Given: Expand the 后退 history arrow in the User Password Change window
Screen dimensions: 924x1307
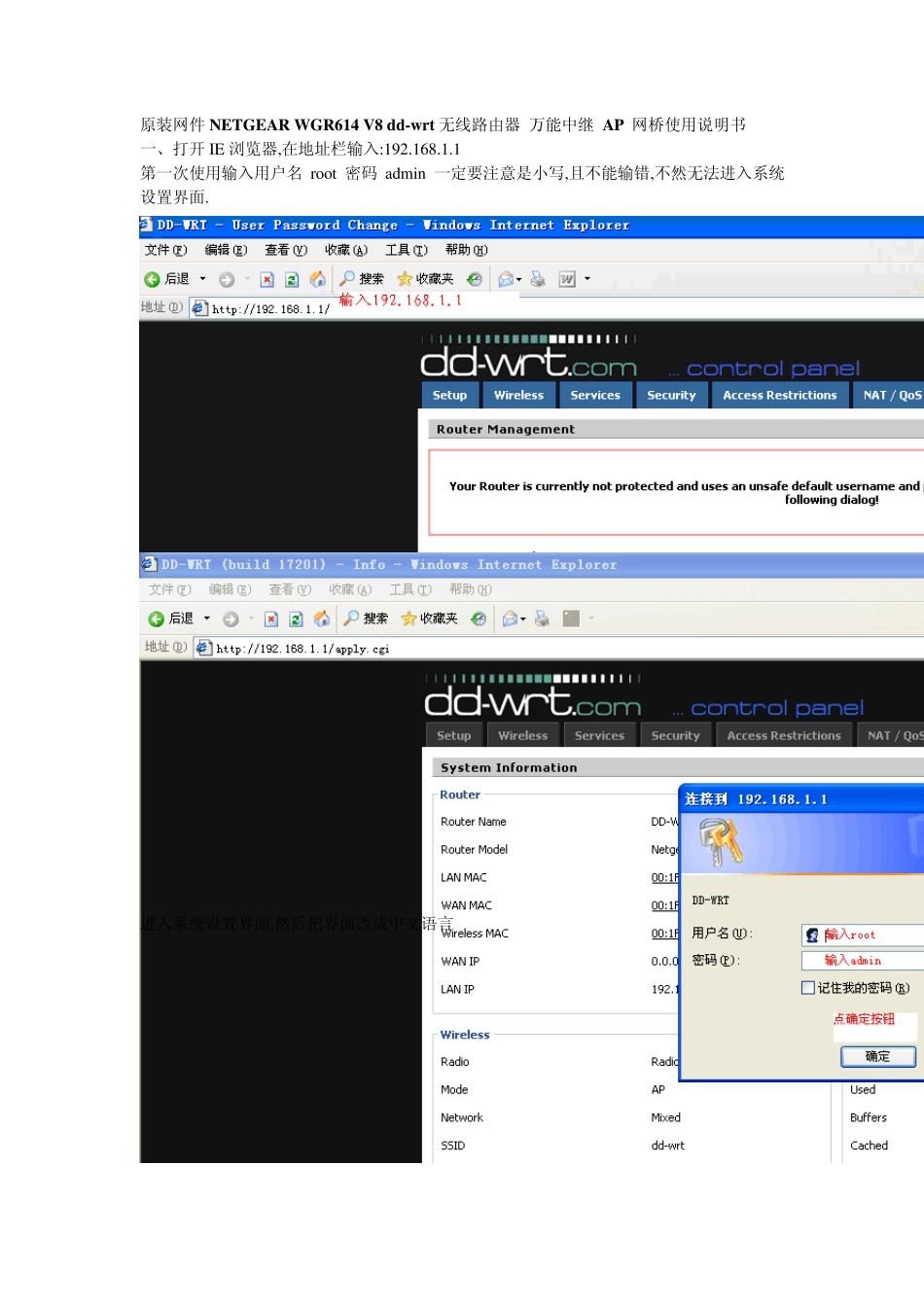Looking at the screenshot, I should [202, 279].
